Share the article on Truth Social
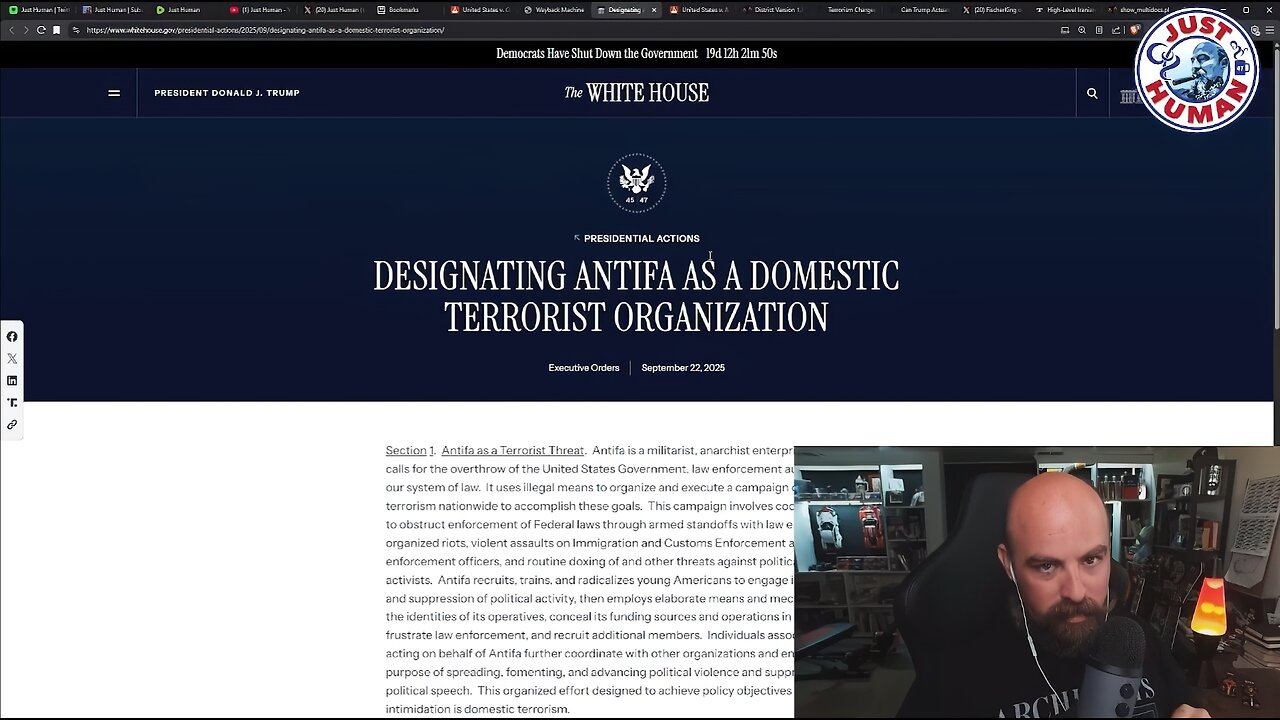The height and width of the screenshot is (720, 1280). point(12,403)
